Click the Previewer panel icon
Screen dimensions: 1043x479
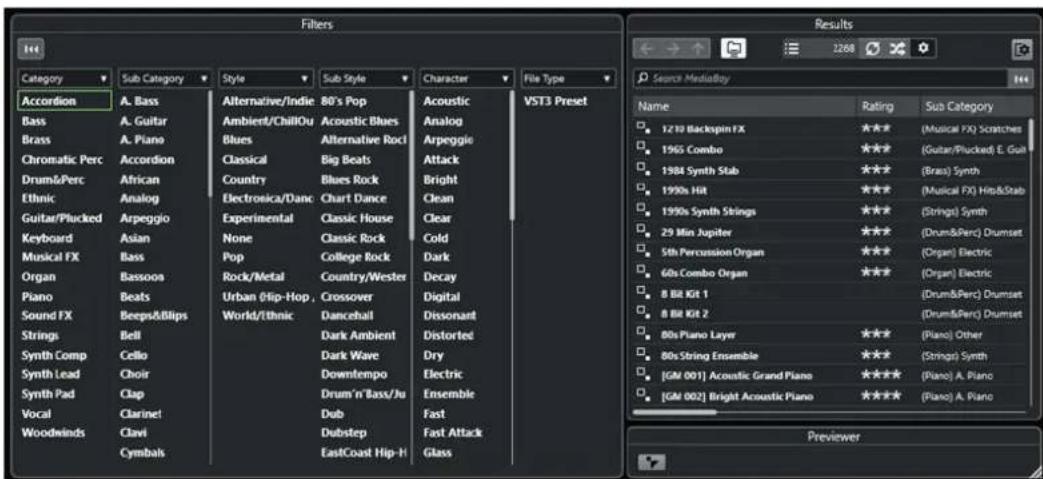tap(652, 462)
